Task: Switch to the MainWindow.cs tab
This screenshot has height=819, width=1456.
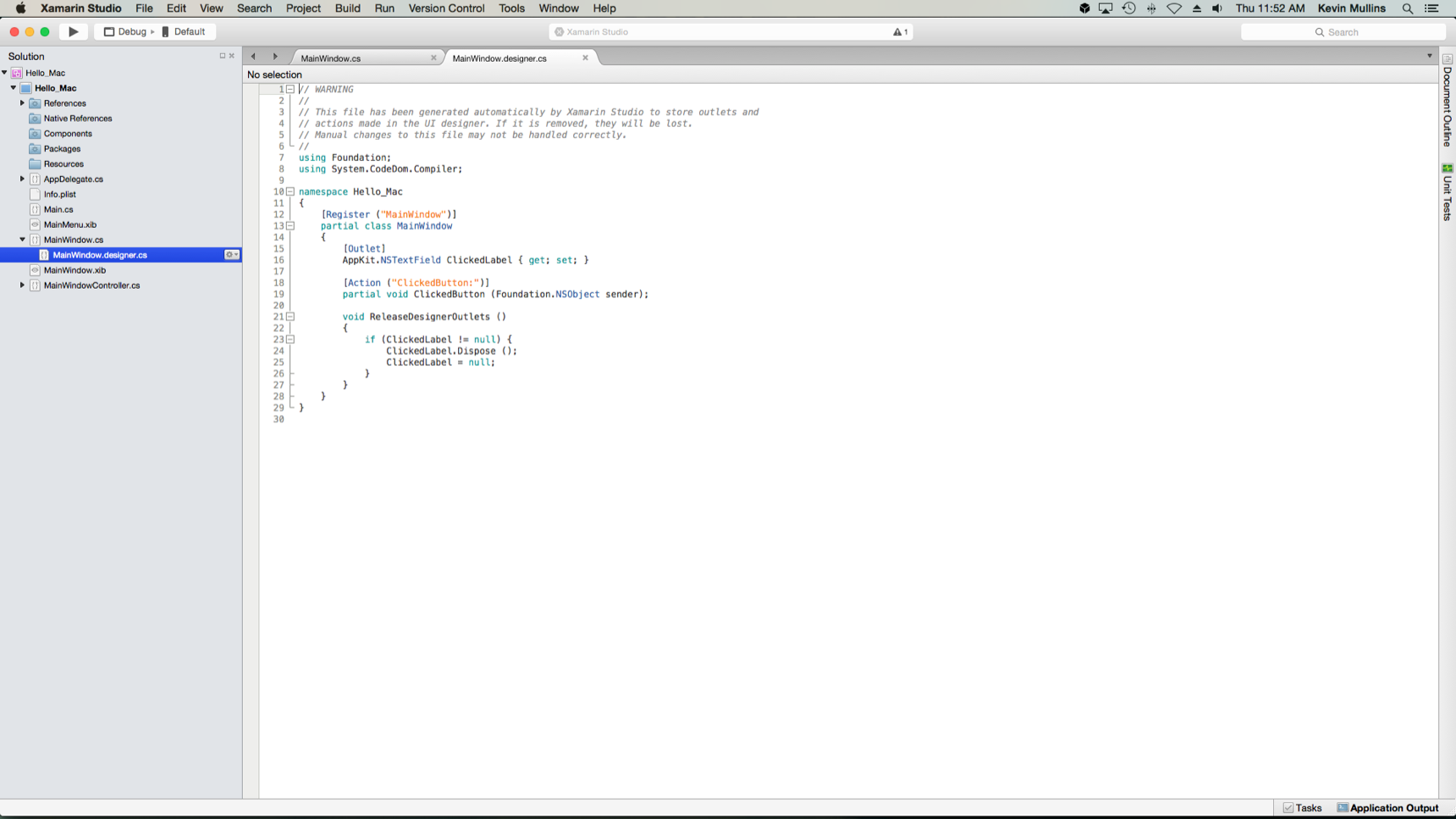Action: tap(331, 58)
